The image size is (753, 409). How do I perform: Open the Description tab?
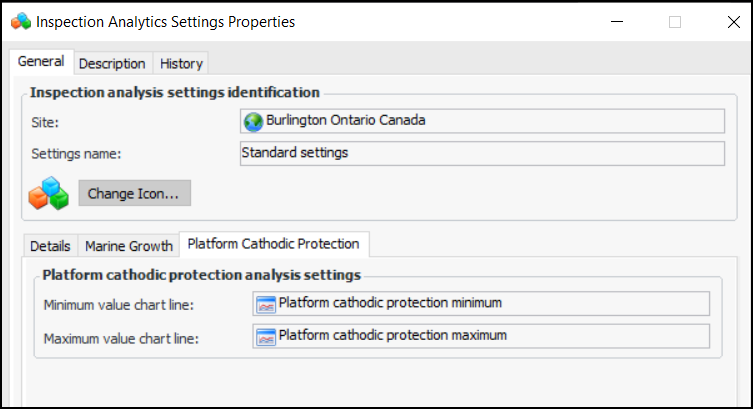[112, 63]
